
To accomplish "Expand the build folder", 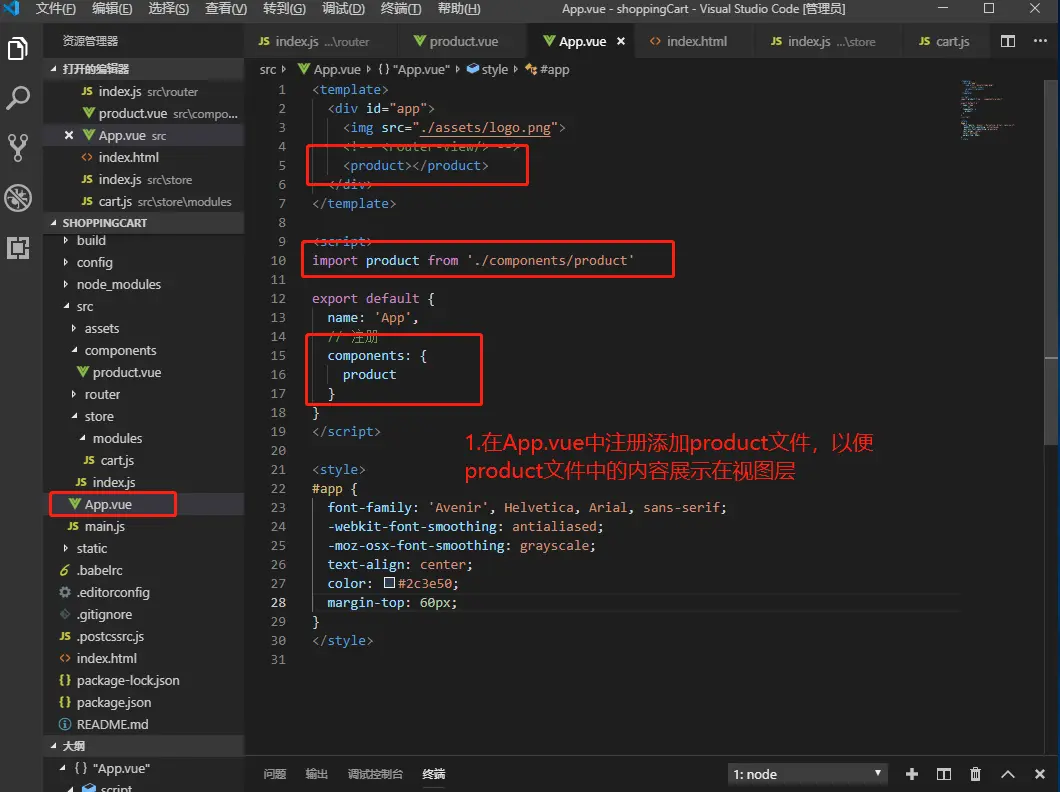I will pyautogui.click(x=66, y=241).
